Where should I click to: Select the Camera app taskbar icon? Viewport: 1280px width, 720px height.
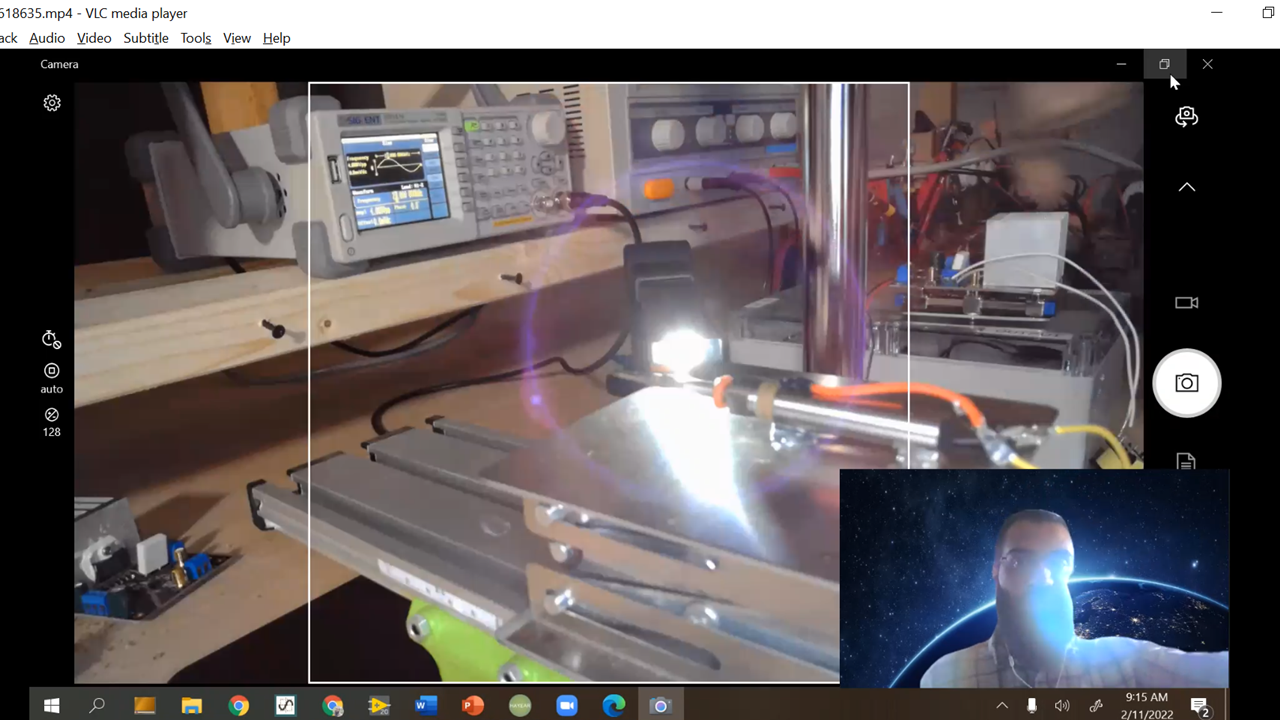coord(660,706)
